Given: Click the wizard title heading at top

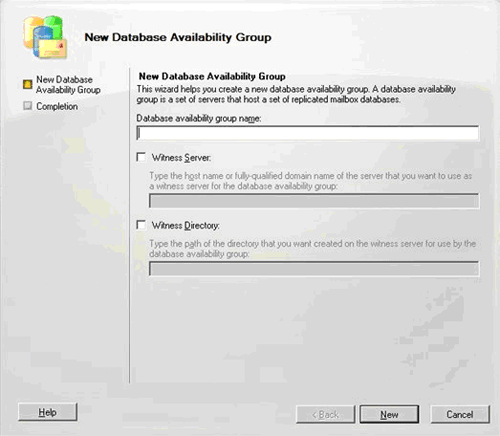Looking at the screenshot, I should (x=178, y=37).
